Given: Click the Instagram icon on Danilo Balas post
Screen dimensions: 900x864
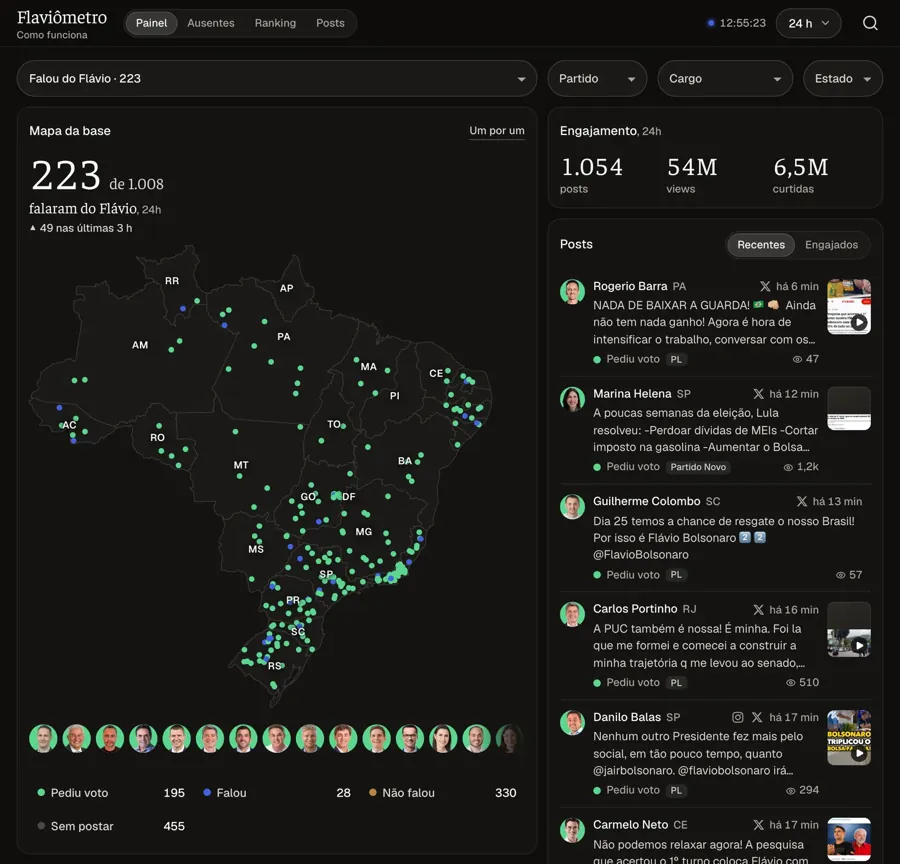Looking at the screenshot, I should coord(738,717).
